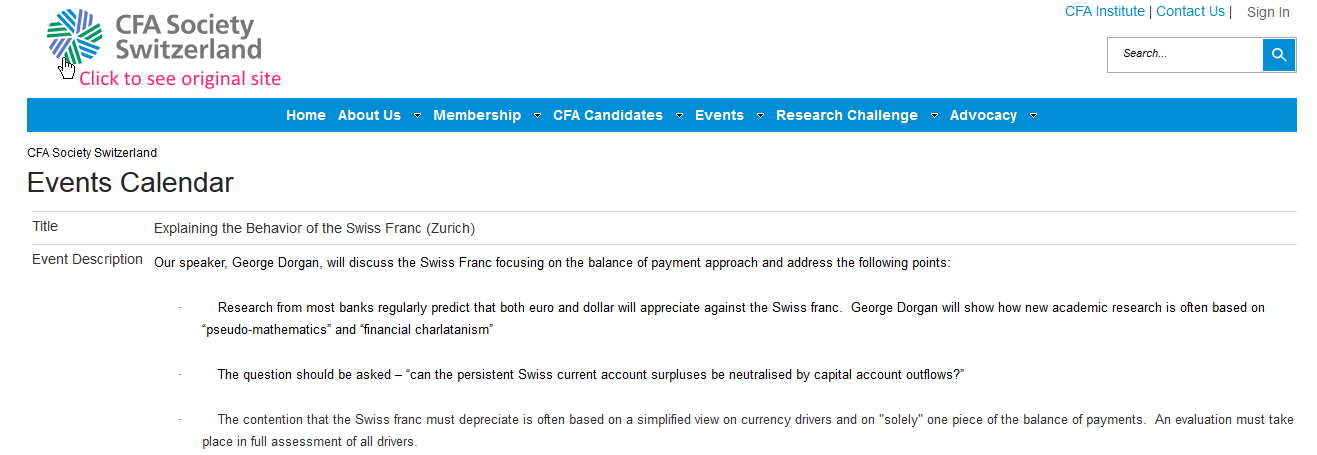Viewport: 1317px width, 455px height.
Task: Open the CFA Candidates dropdown arrow
Action: point(680,116)
